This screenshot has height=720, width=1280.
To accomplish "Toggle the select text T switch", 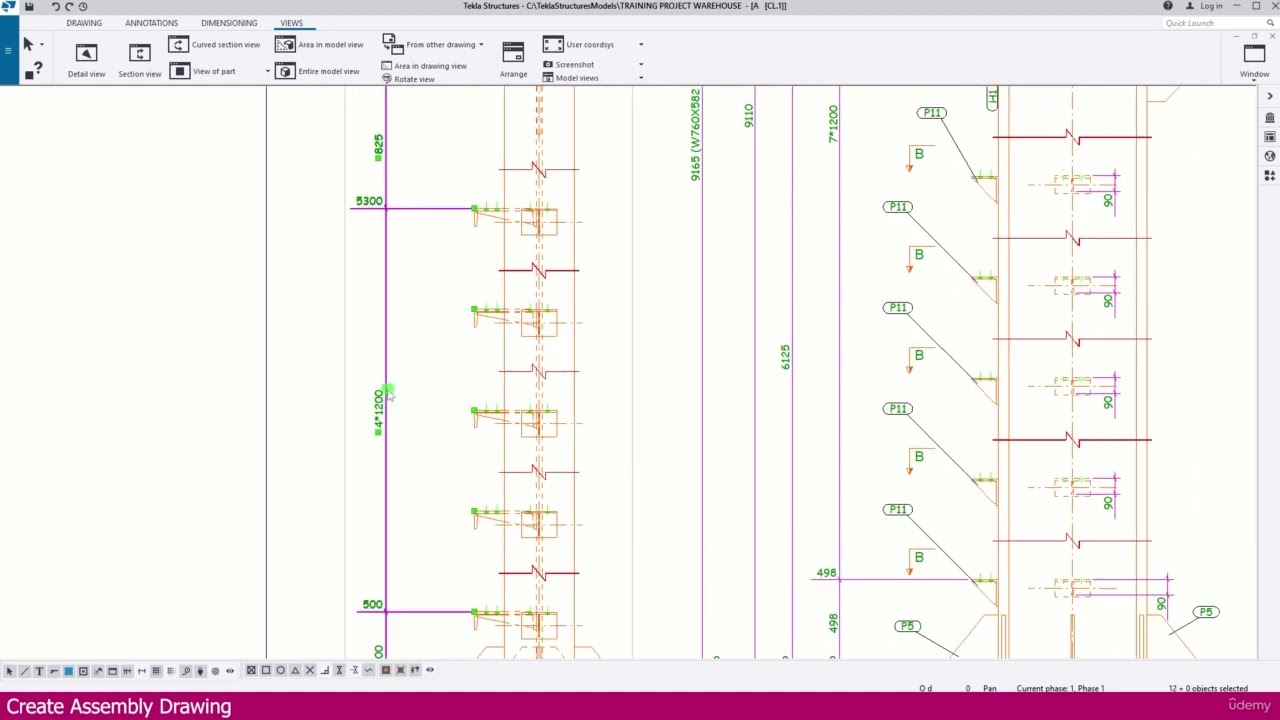I will tap(39, 671).
